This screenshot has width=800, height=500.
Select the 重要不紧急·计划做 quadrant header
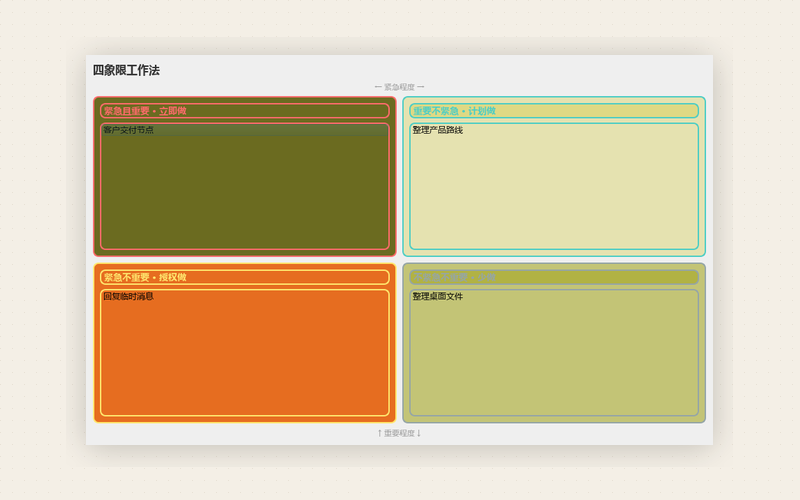554,111
